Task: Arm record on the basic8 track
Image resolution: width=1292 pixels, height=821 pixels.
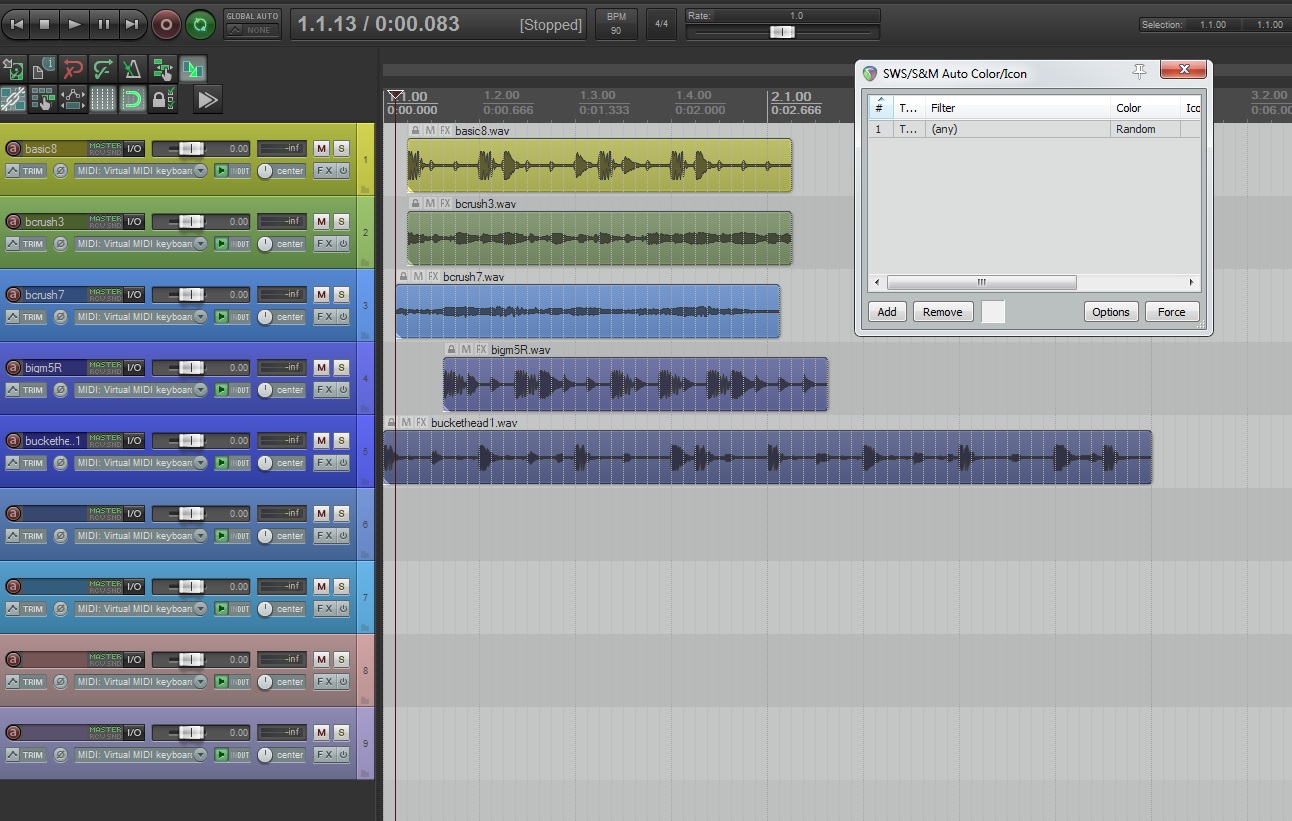Action: tap(13, 149)
